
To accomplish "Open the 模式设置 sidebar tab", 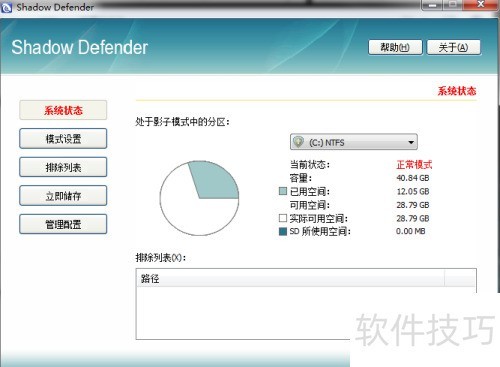I will [x=63, y=138].
